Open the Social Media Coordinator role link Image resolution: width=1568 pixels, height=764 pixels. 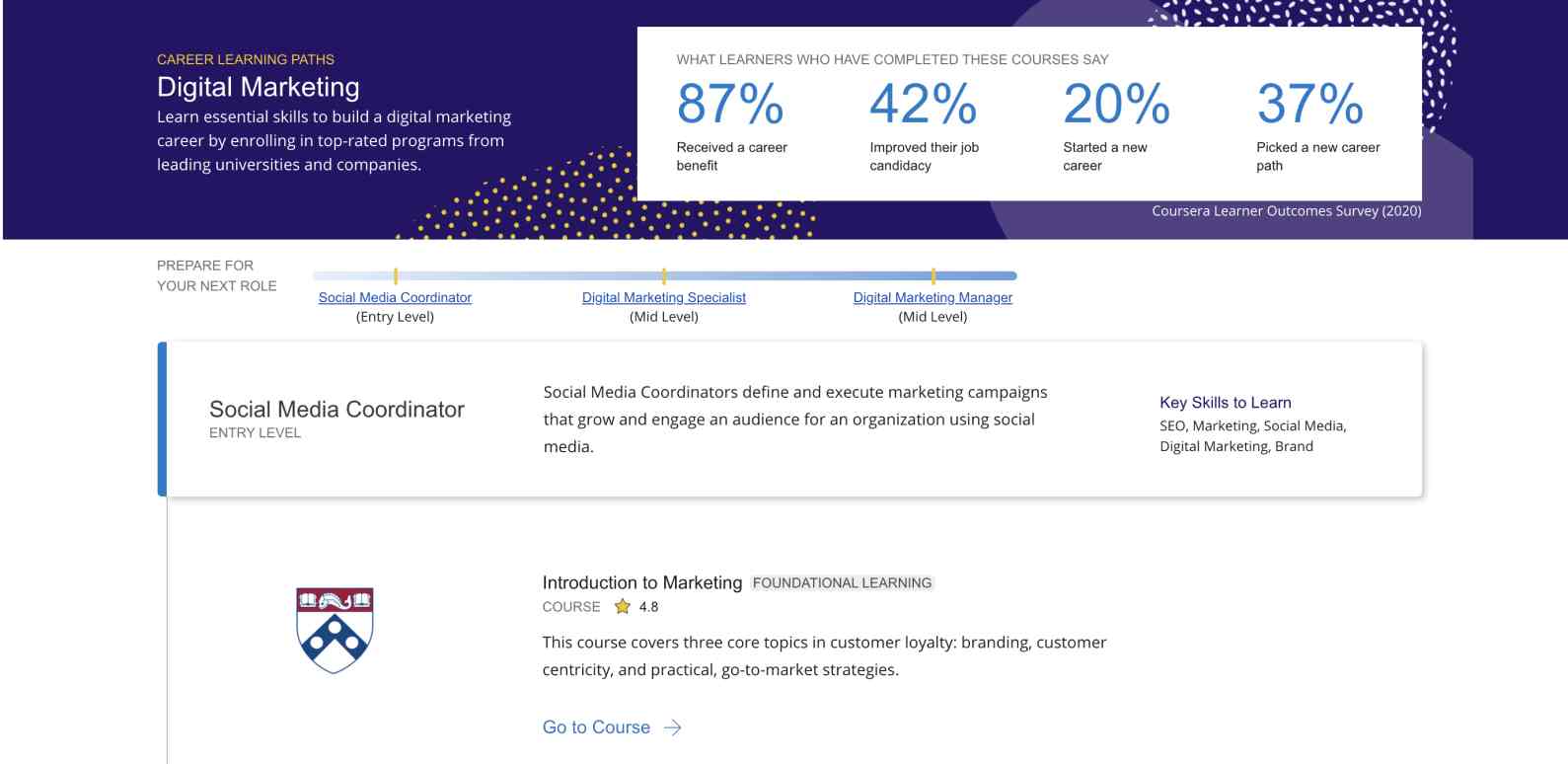395,297
